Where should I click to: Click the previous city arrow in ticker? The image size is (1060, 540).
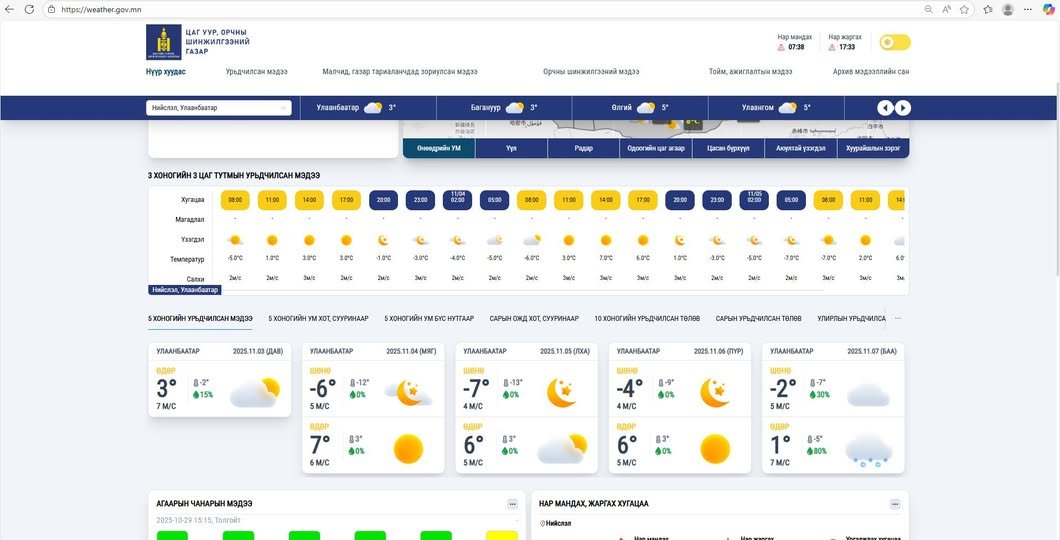pyautogui.click(x=885, y=108)
